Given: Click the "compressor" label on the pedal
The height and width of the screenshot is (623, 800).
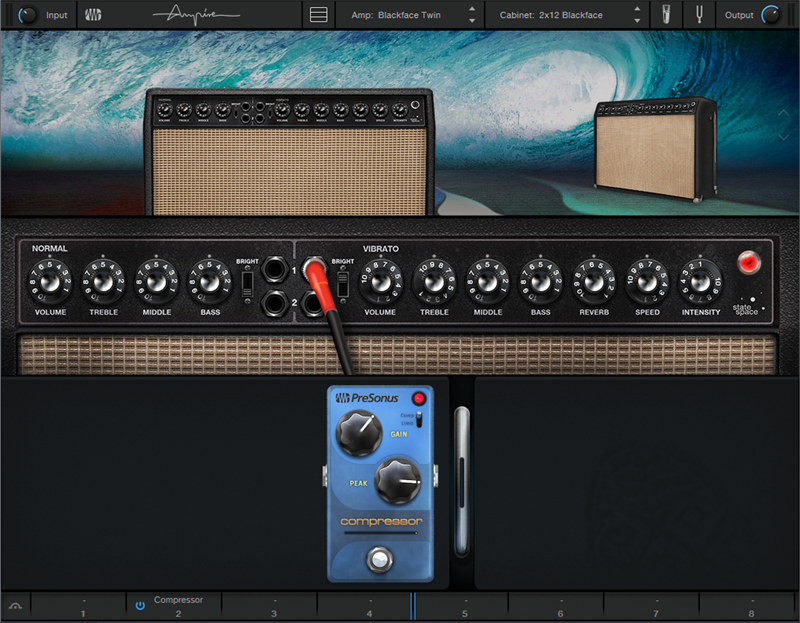Looking at the screenshot, I should 381,521.
